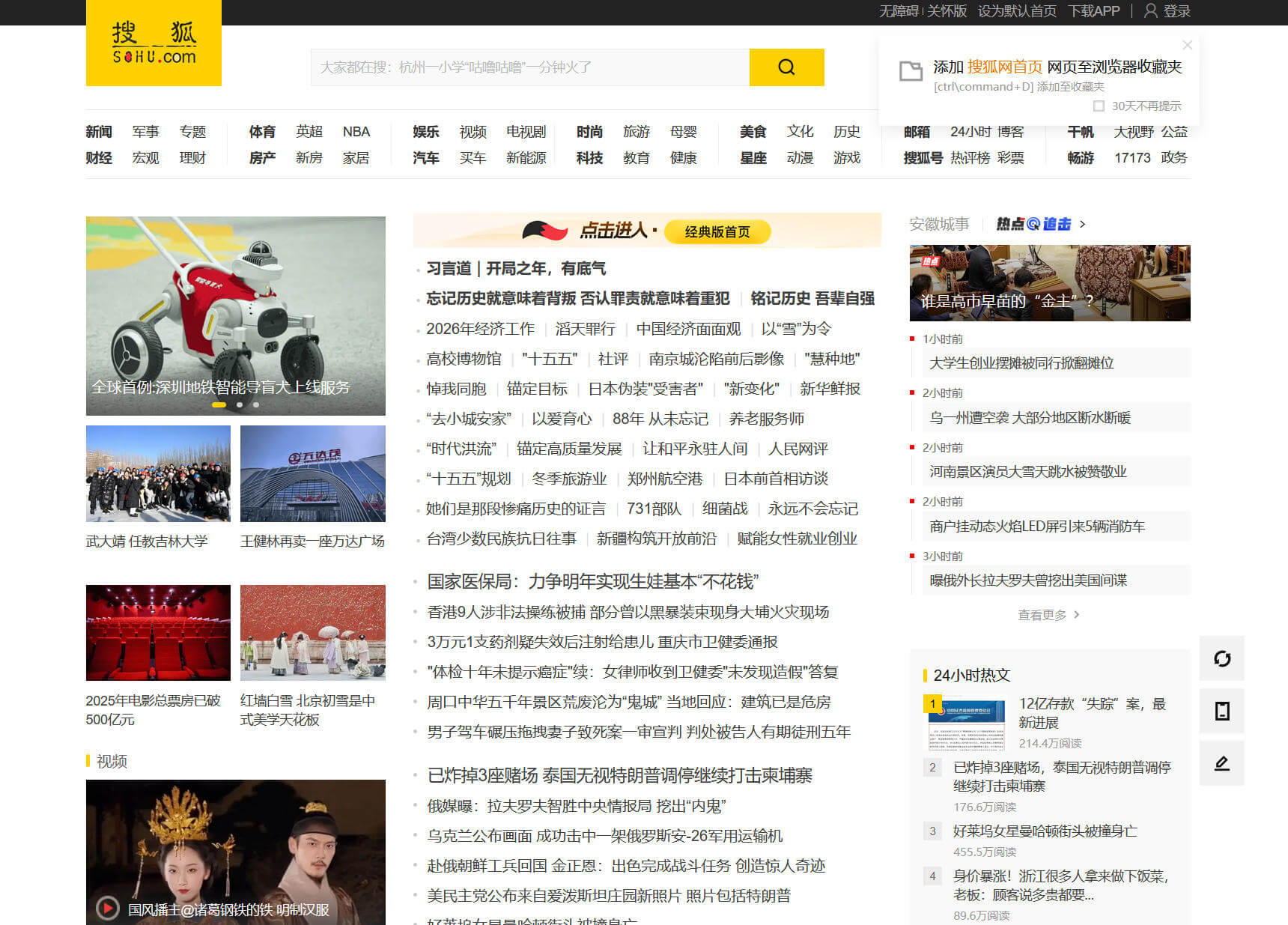
Task: Close the bookmark reminder popup
Action: click(1187, 45)
